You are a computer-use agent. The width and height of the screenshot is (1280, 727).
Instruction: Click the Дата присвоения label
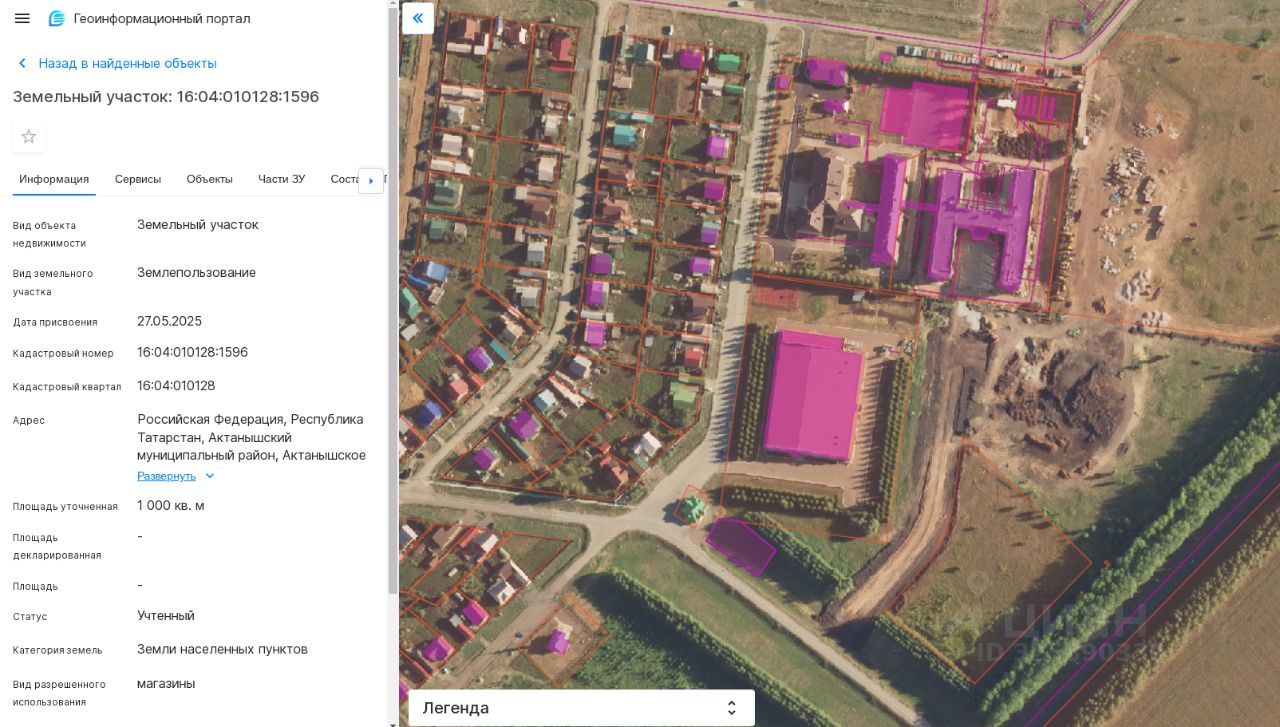pyautogui.click(x=55, y=322)
